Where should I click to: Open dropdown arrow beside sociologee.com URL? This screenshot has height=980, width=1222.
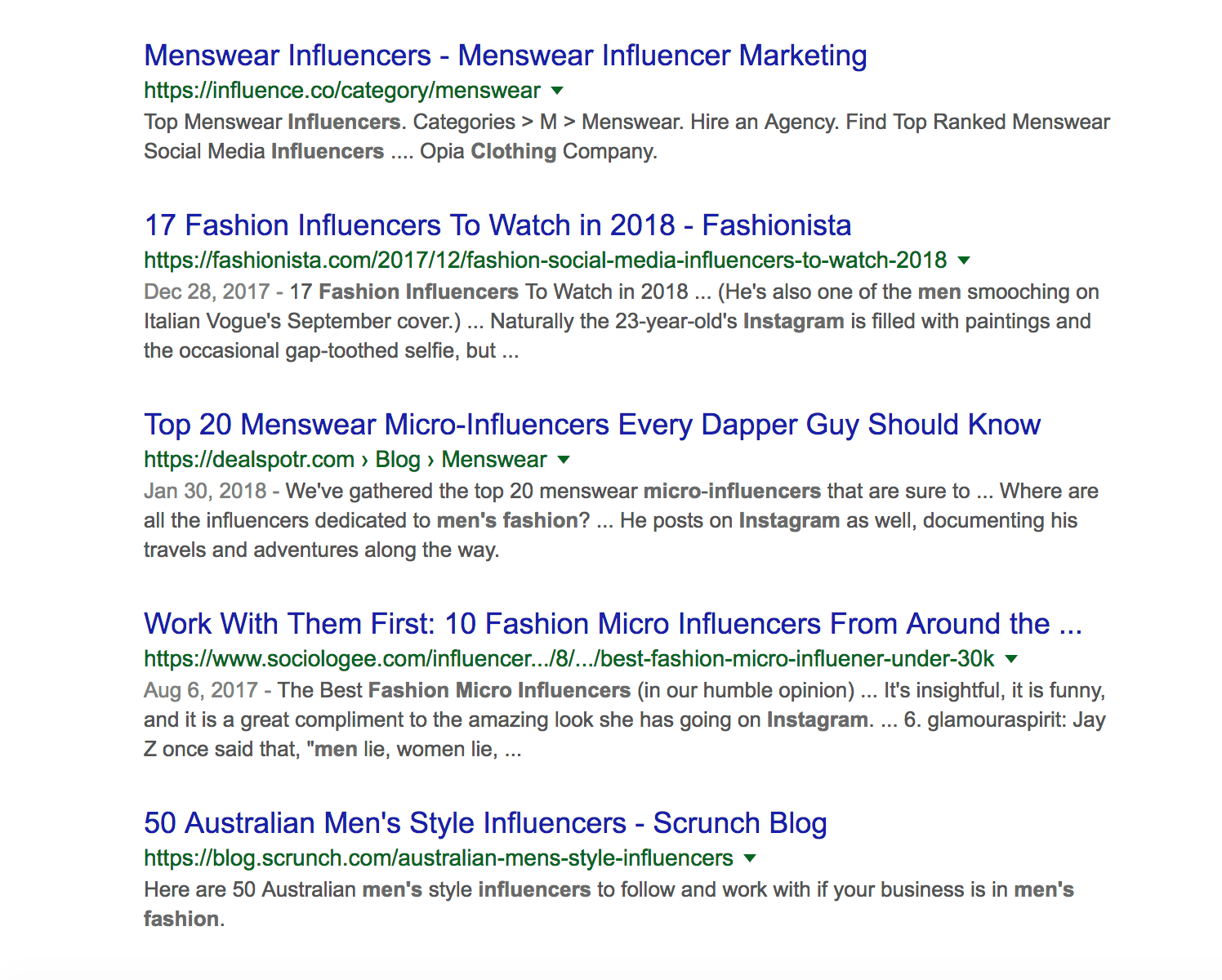[x=1011, y=659]
